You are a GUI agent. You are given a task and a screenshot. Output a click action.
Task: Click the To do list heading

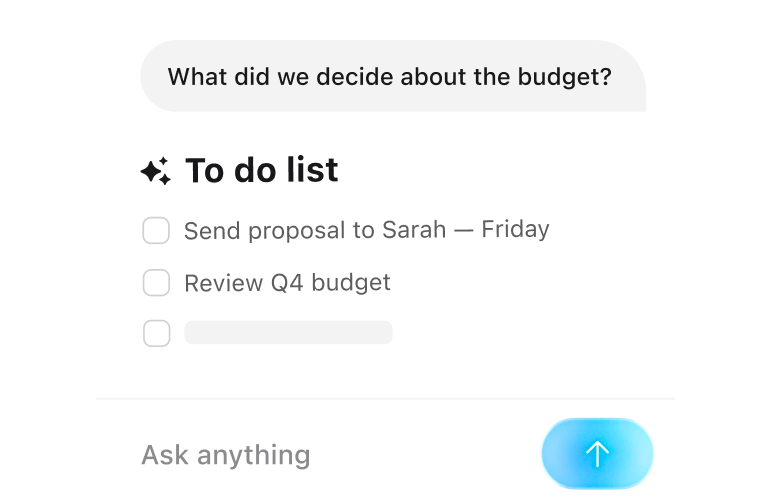point(261,170)
